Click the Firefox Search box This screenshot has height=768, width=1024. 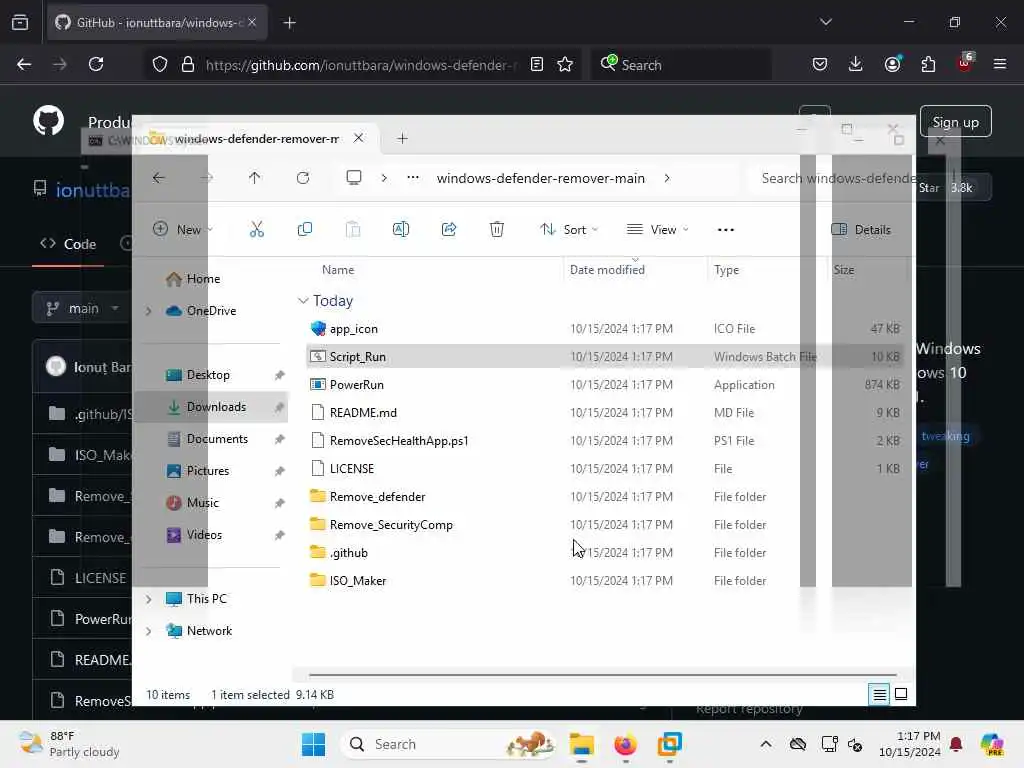[680, 64]
